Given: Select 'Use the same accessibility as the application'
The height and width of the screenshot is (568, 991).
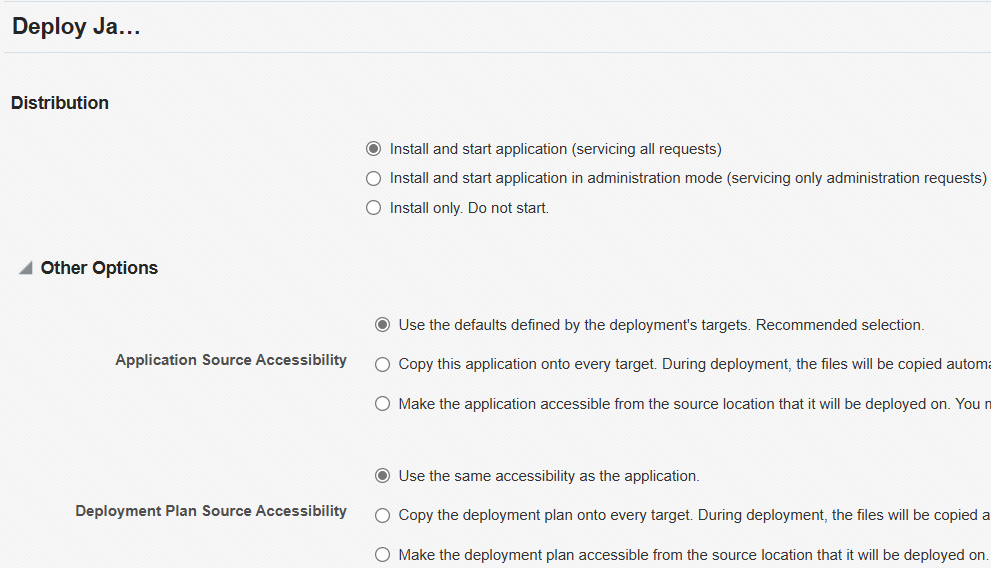Looking at the screenshot, I should (x=382, y=476).
